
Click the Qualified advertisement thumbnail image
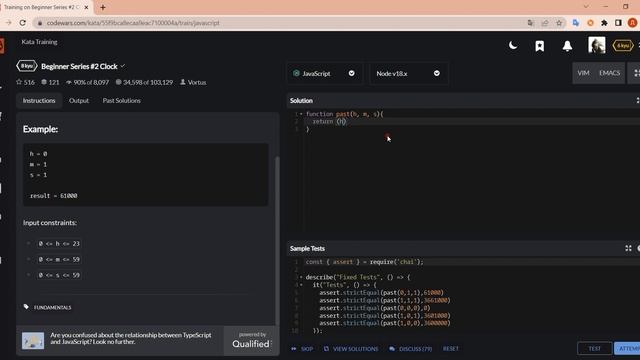pyautogui.click(x=33, y=340)
